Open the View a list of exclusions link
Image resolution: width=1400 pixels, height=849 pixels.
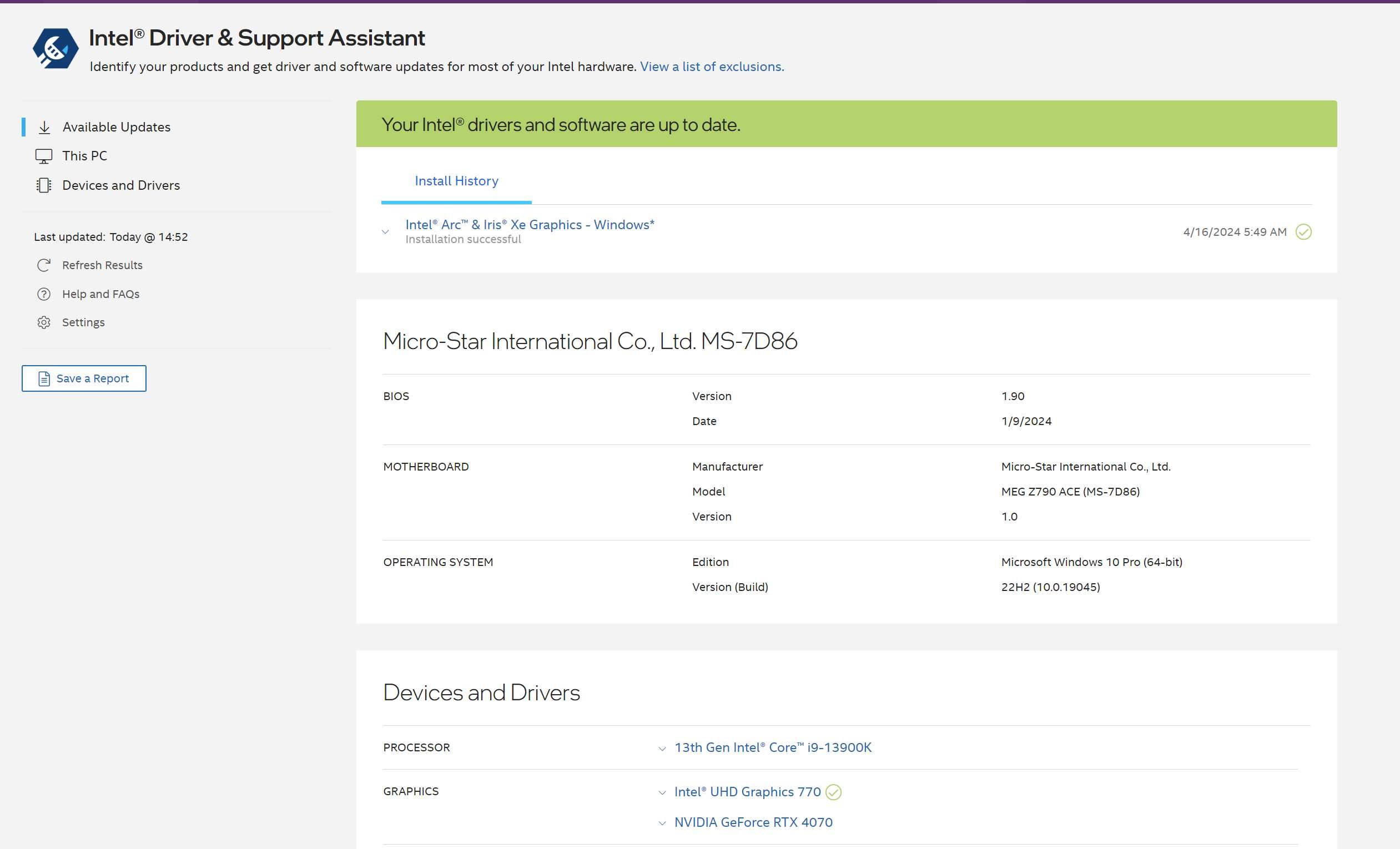711,67
